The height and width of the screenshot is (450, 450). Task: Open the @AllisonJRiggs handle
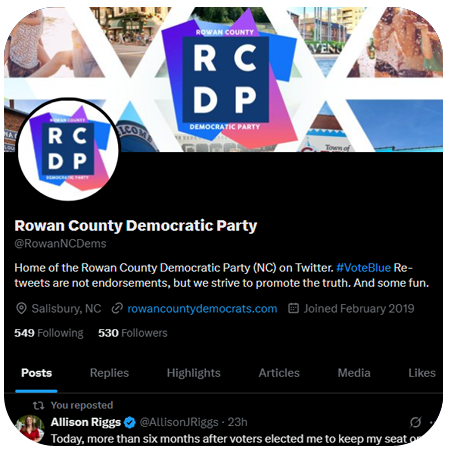click(179, 422)
